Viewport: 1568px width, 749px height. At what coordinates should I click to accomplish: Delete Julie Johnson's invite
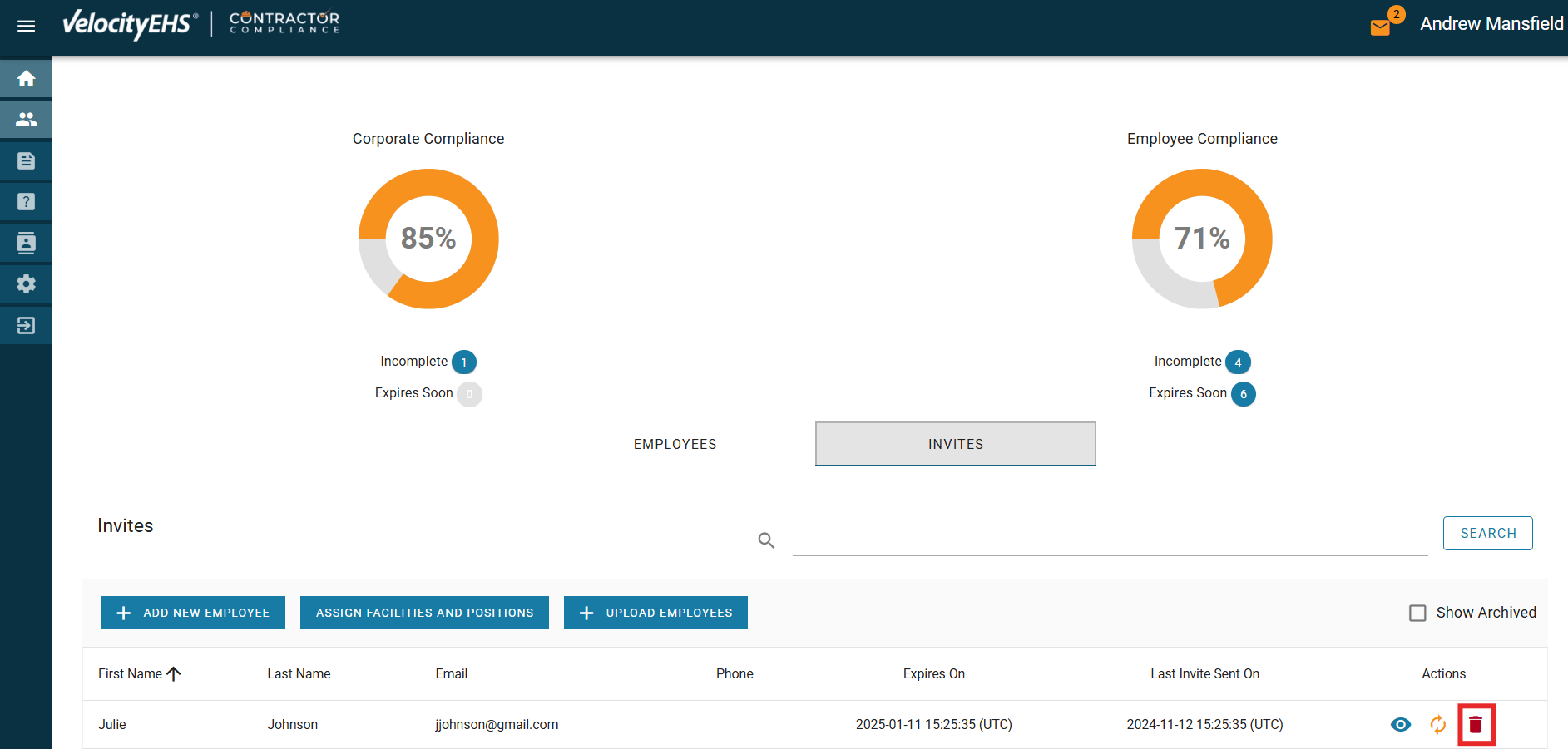coord(1476,725)
